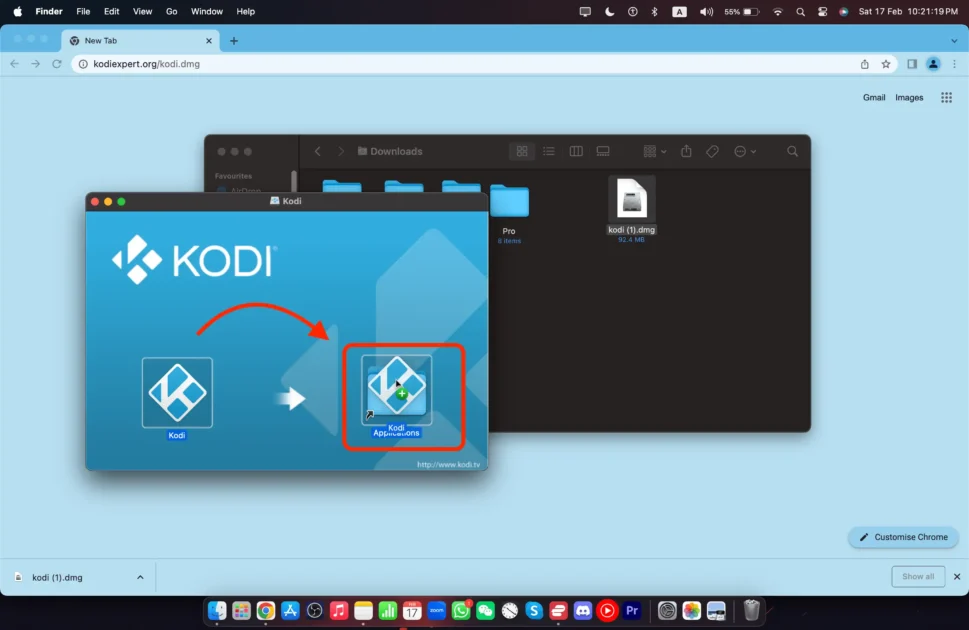Switch Finder to list view
This screenshot has width=969, height=630.
pos(549,151)
